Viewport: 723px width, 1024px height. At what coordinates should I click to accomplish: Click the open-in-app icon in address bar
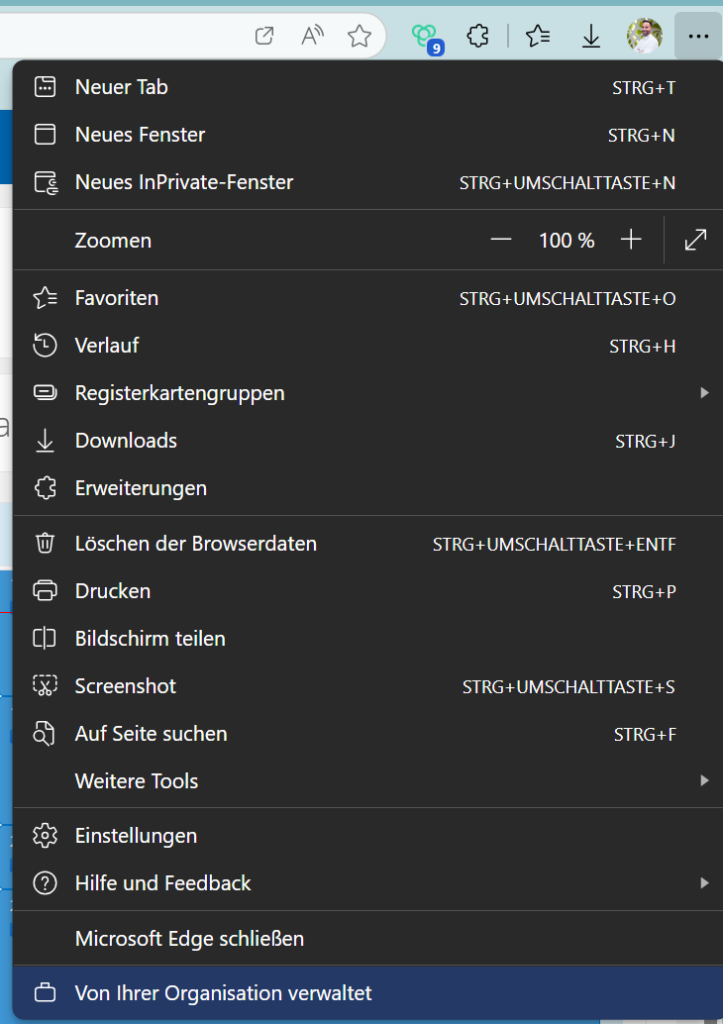pos(265,37)
